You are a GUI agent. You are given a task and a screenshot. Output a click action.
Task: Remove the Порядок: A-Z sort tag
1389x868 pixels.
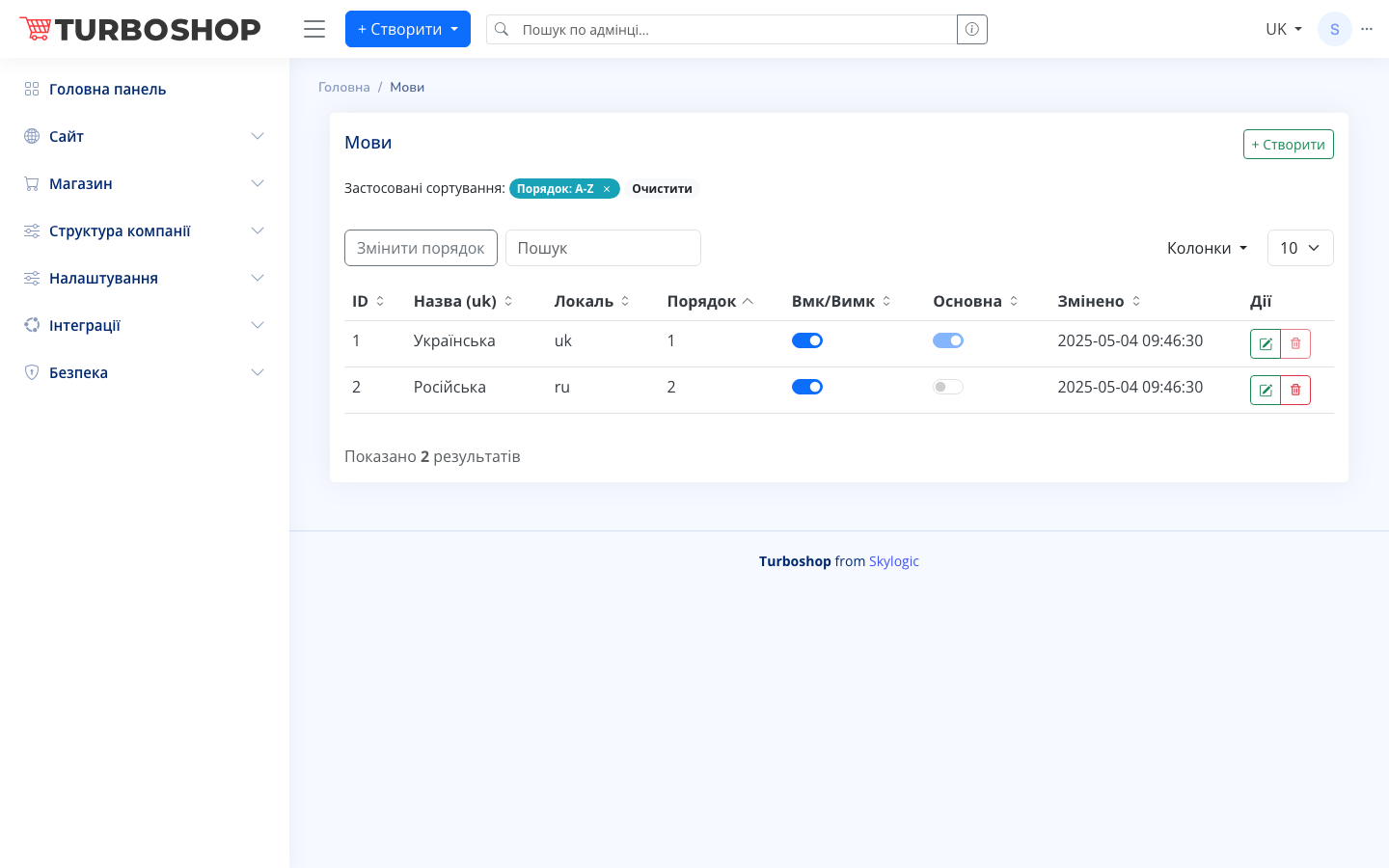click(x=607, y=189)
